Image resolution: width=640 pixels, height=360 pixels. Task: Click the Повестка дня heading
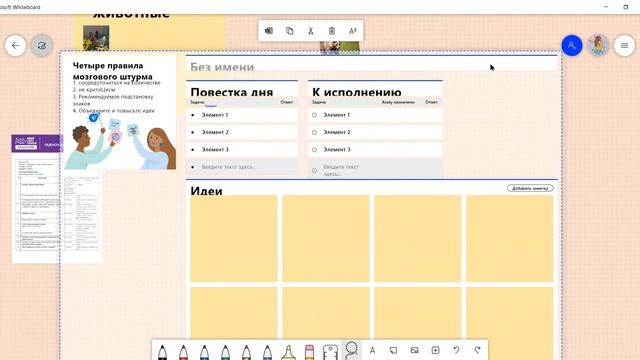[x=232, y=92]
